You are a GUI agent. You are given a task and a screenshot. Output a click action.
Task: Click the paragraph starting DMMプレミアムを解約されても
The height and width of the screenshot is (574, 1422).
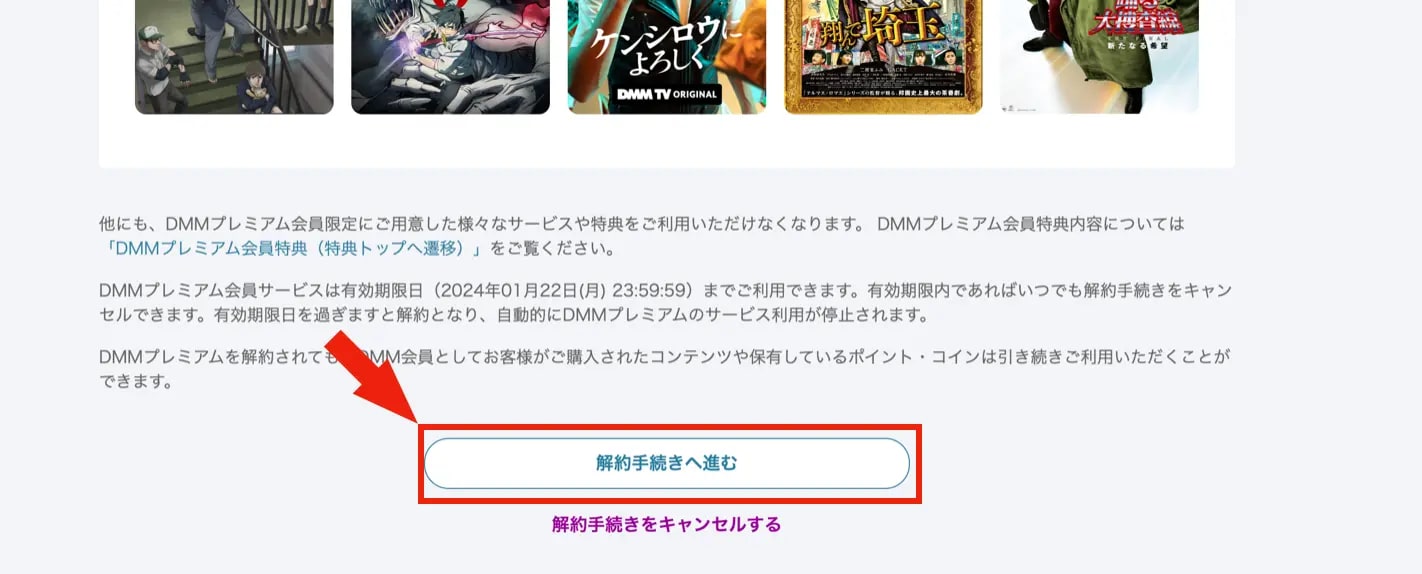pos(664,369)
